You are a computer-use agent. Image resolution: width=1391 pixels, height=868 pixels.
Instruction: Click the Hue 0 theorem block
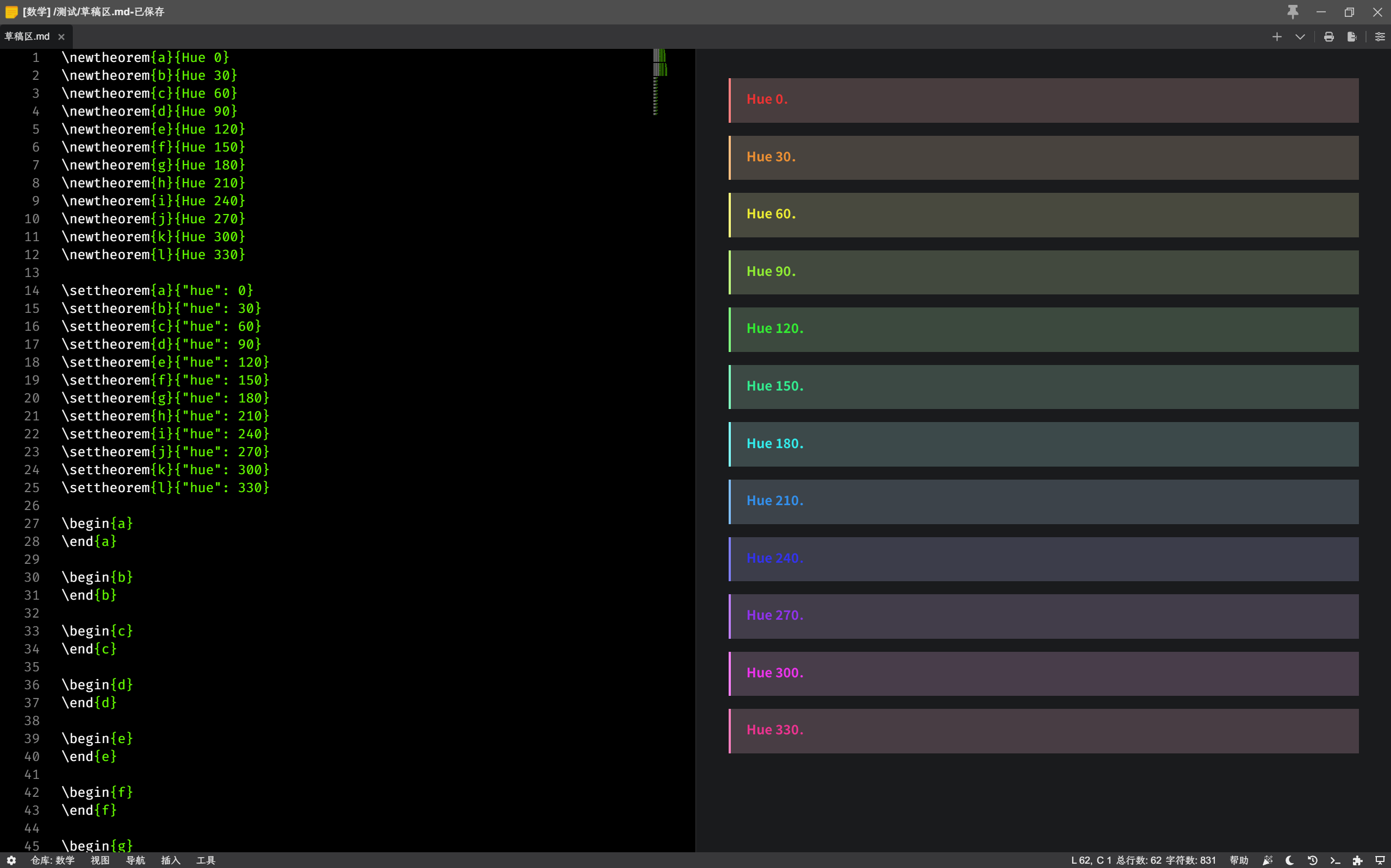point(1043,100)
